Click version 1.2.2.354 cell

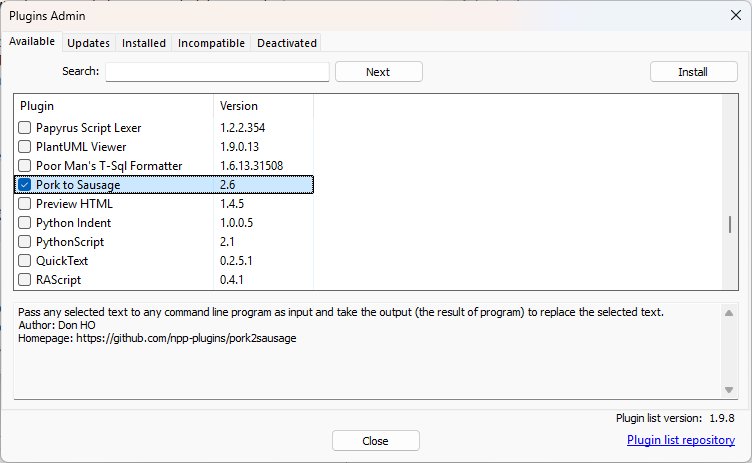(x=243, y=128)
